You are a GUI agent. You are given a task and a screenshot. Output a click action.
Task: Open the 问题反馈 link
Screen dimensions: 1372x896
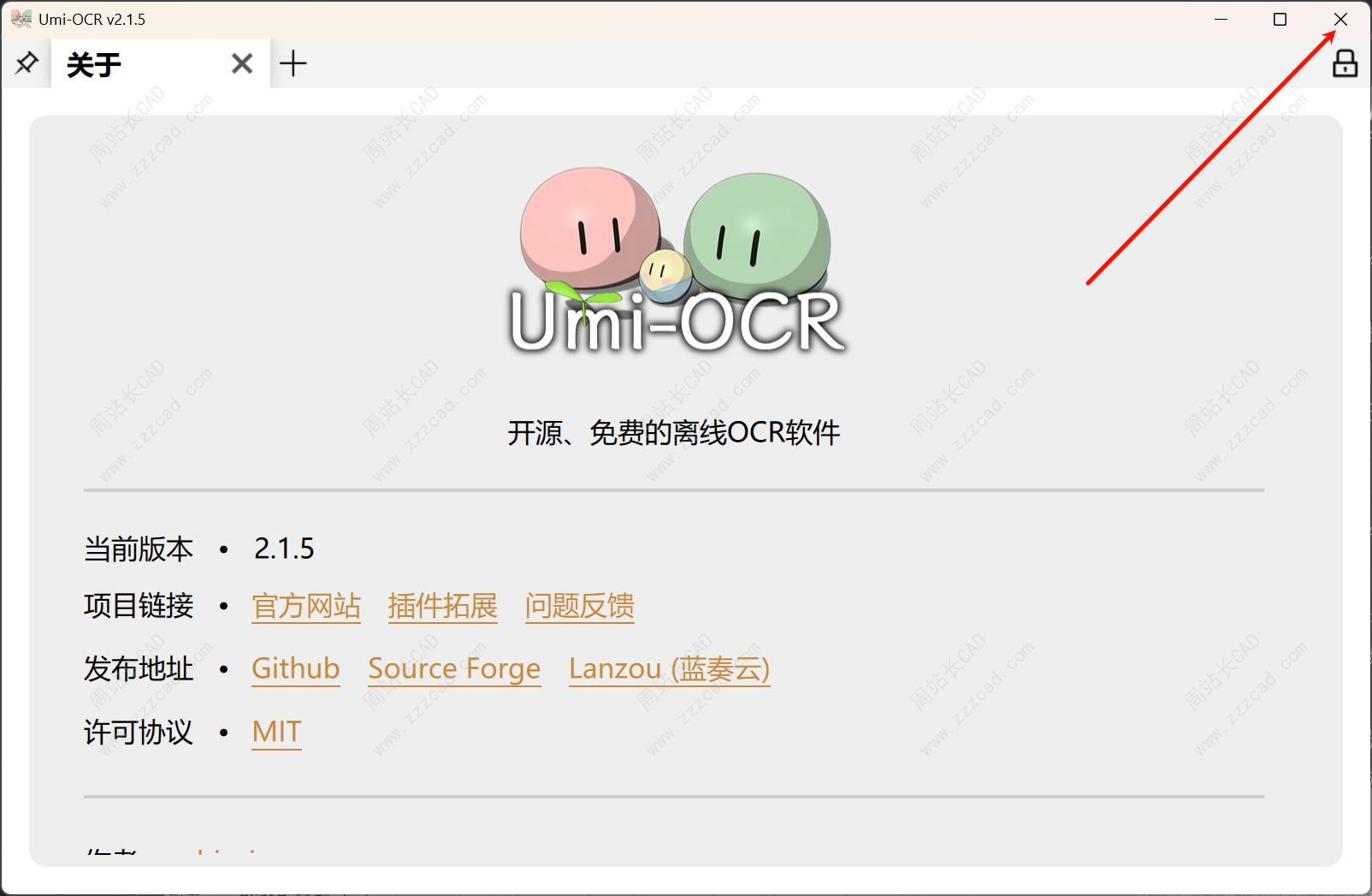[580, 606]
